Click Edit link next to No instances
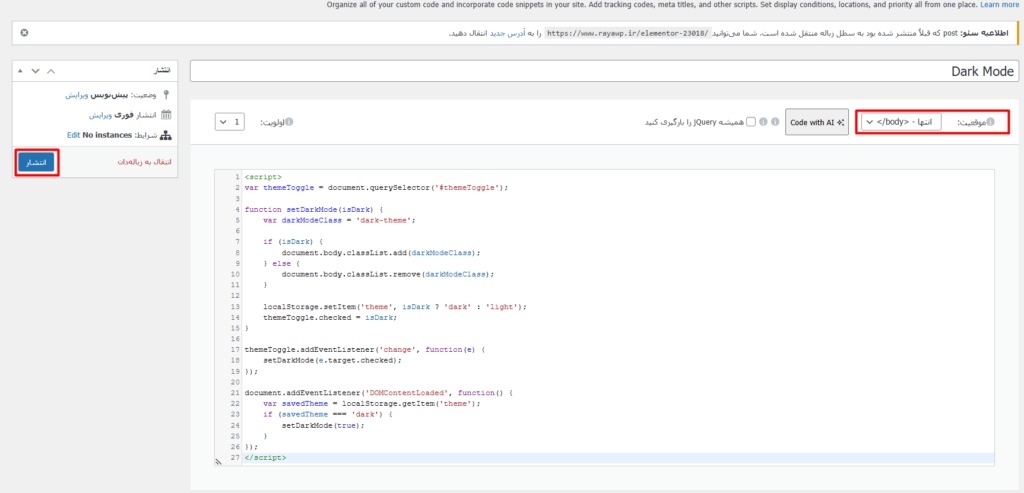The width and height of the screenshot is (1024, 493). [73, 135]
